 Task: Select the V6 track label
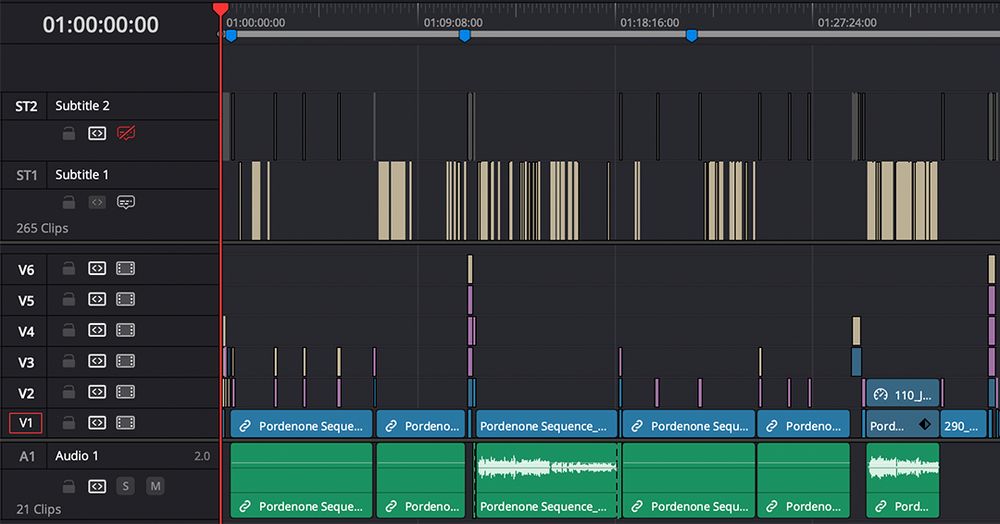[26, 270]
